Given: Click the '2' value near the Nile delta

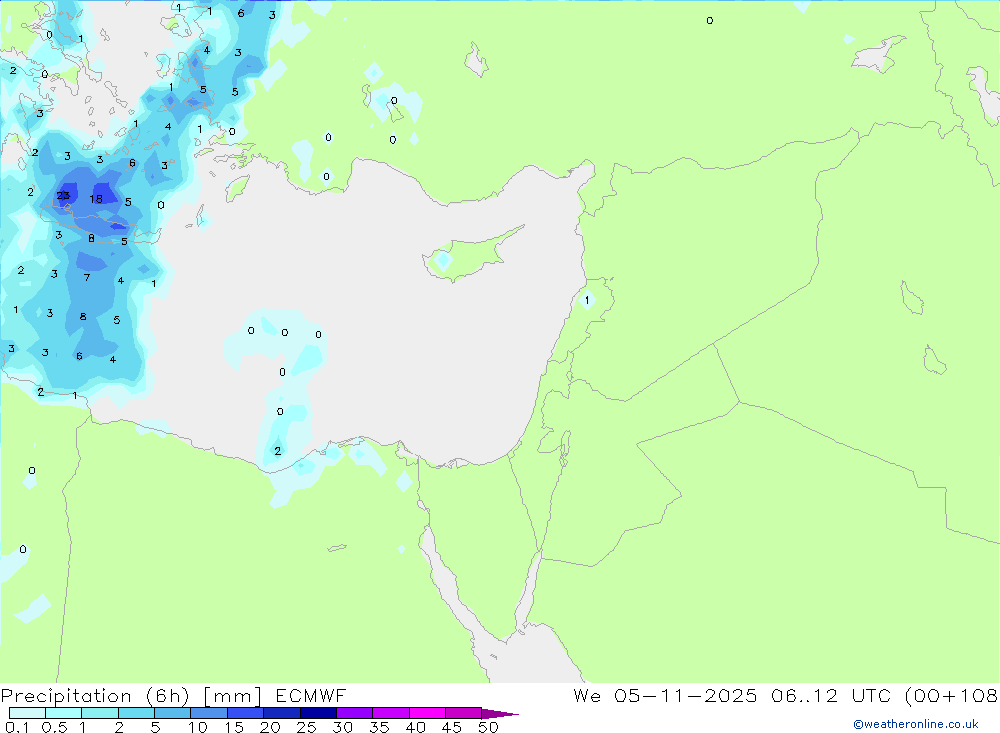Looking at the screenshot, I should pos(277,451).
